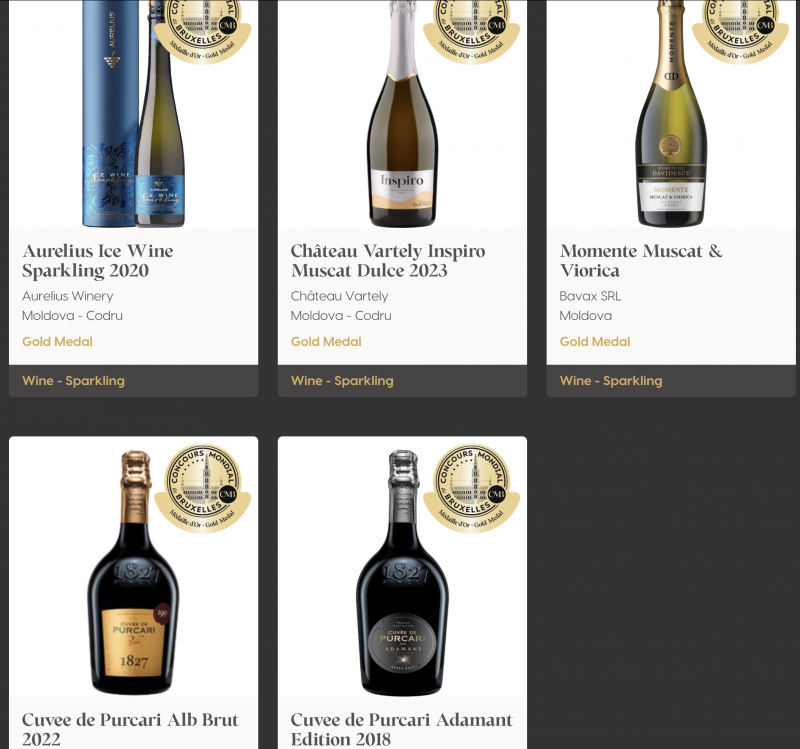The width and height of the screenshot is (800, 749).
Task: Click Wine - Sparkling category under Château Vartely card
Action: [x=342, y=381]
